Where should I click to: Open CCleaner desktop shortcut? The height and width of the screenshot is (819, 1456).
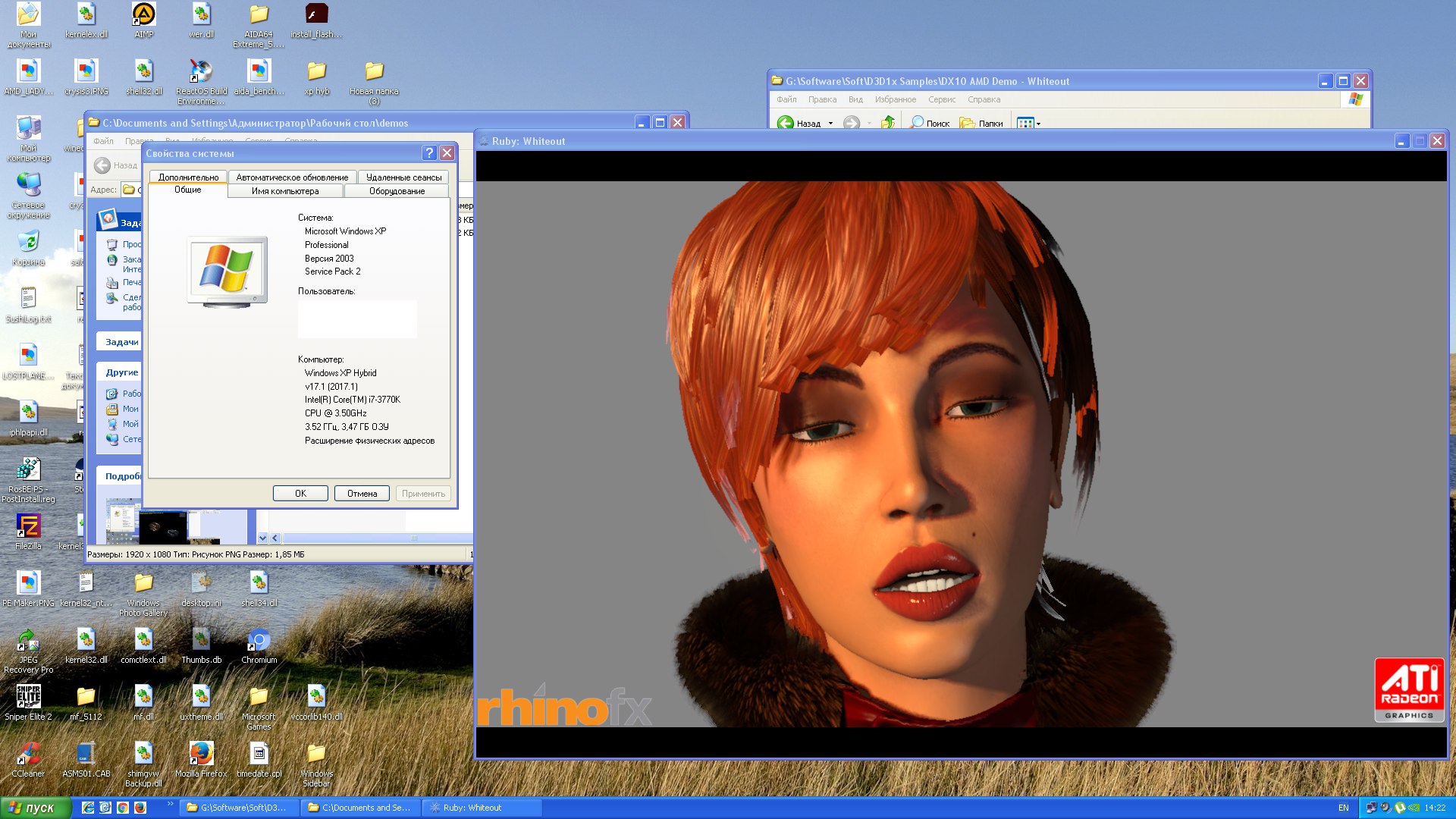(29, 760)
